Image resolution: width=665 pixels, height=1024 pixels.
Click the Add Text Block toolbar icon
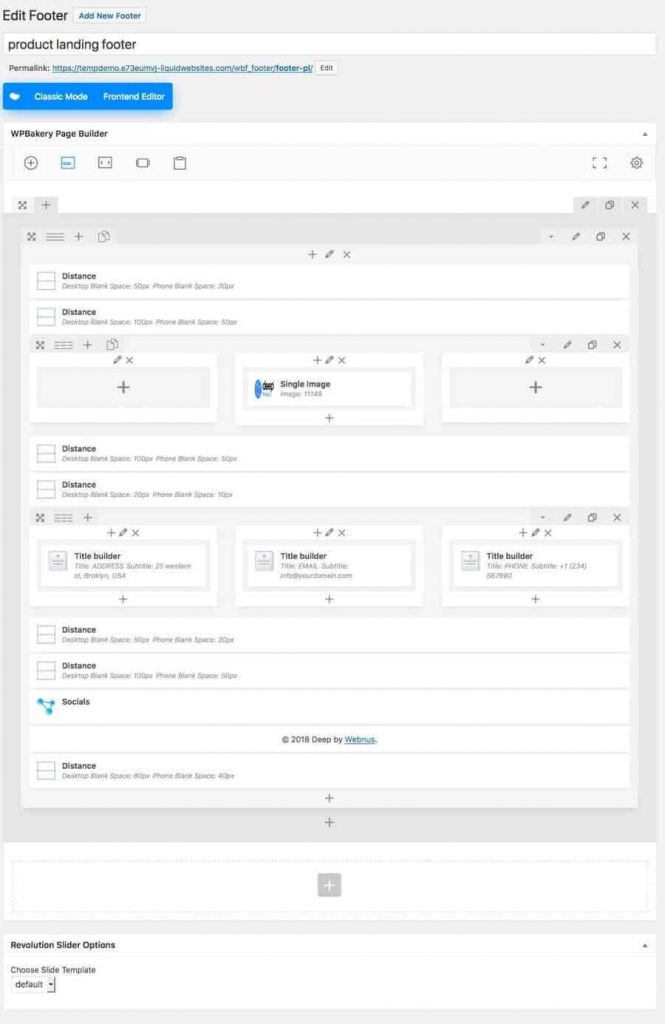(68, 163)
